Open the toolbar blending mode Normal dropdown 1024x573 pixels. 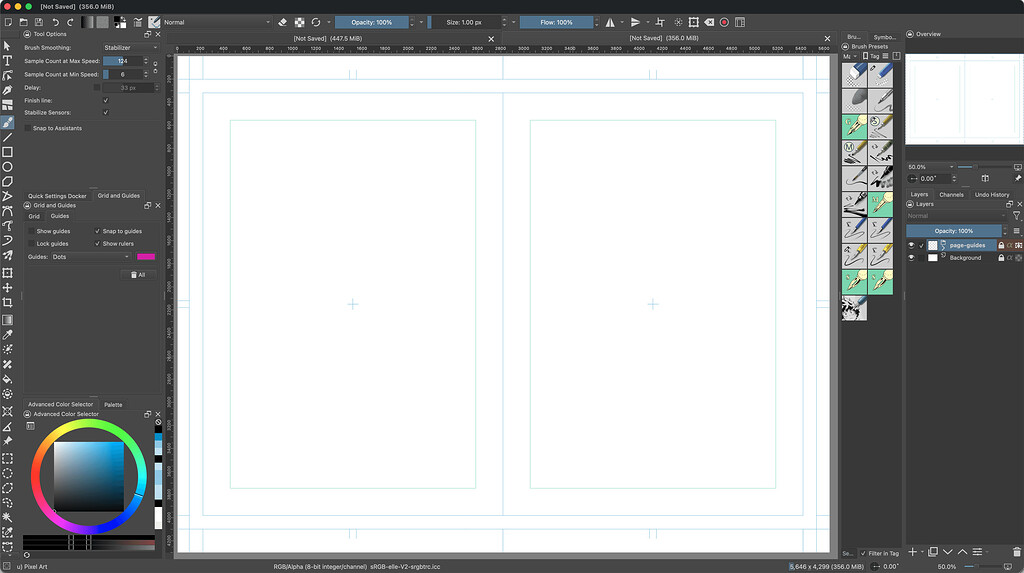point(216,22)
